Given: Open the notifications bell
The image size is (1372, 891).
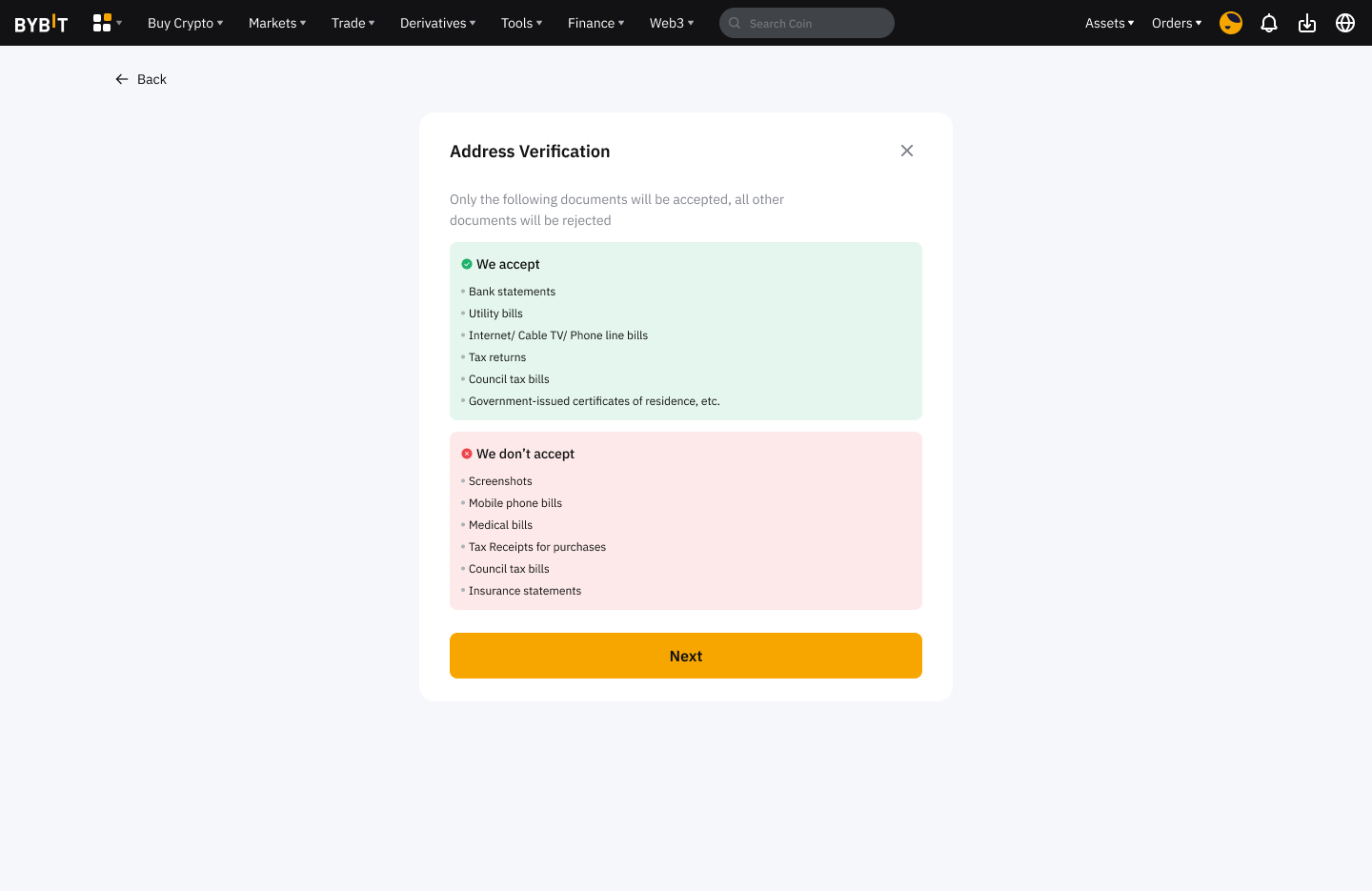Looking at the screenshot, I should click(1269, 23).
